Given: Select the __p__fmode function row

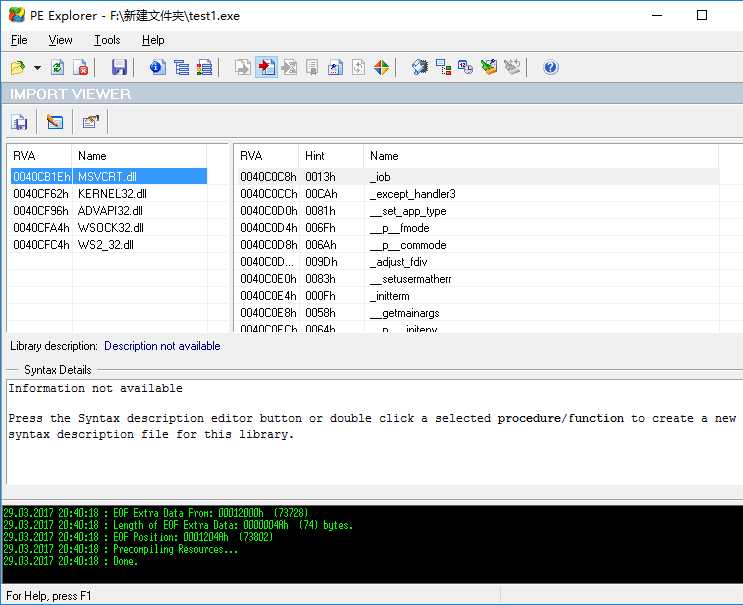Looking at the screenshot, I should [x=477, y=228].
